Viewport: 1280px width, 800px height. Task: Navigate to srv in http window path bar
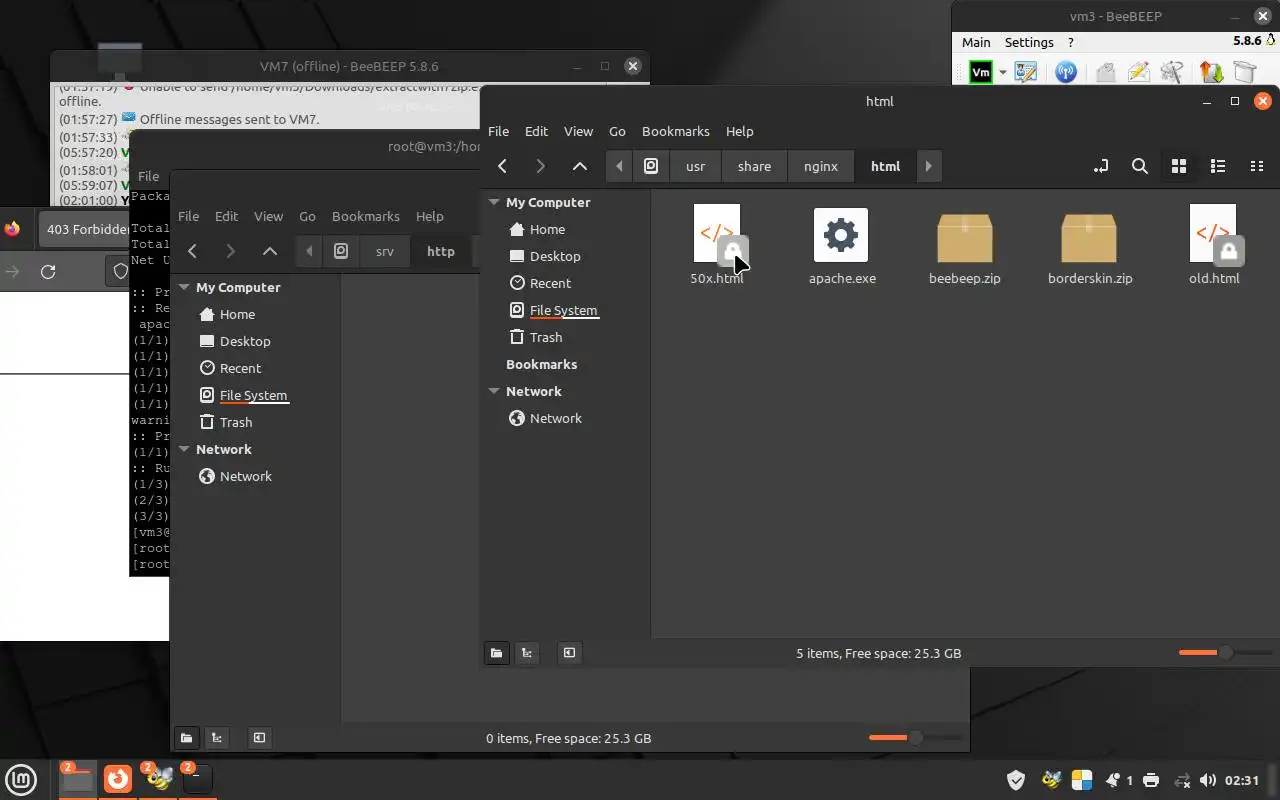coord(385,251)
